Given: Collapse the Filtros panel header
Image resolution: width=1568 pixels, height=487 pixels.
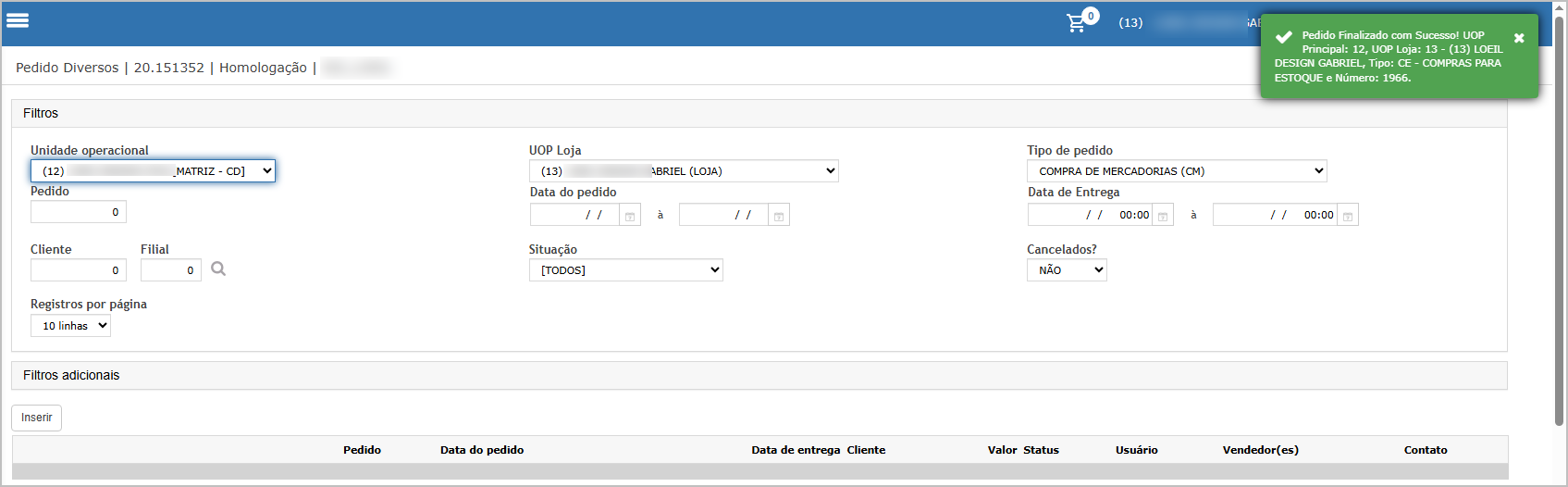Looking at the screenshot, I should (759, 113).
